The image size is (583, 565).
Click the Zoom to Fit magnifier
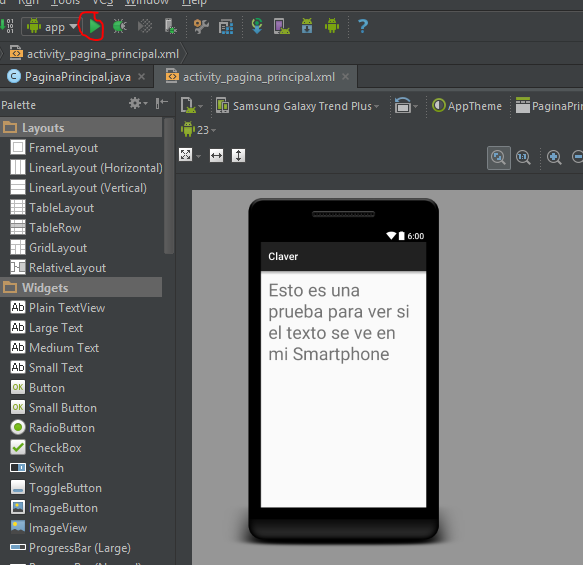pos(499,158)
